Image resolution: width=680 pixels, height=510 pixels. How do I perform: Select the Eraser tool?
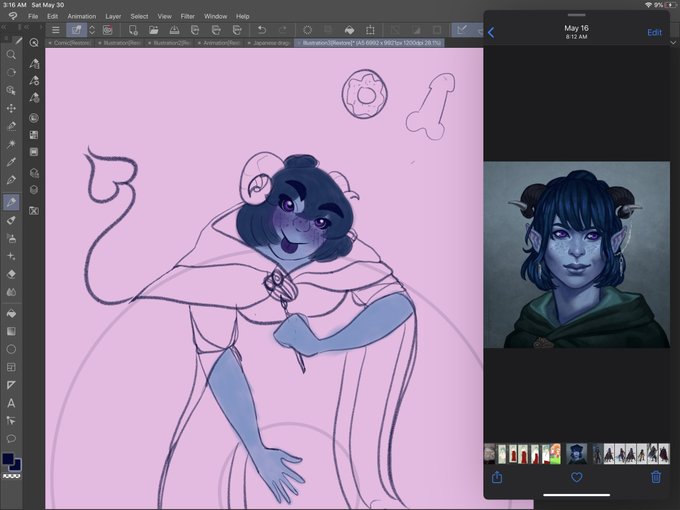11,274
